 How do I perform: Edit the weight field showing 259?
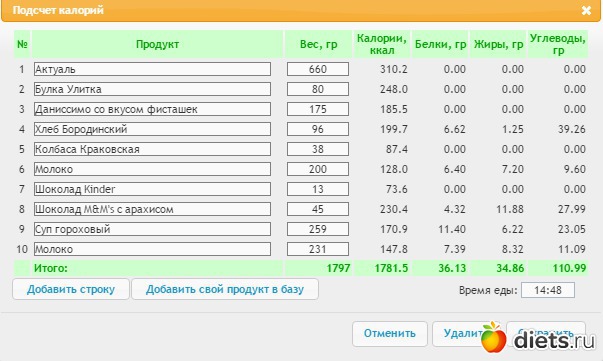click(318, 229)
